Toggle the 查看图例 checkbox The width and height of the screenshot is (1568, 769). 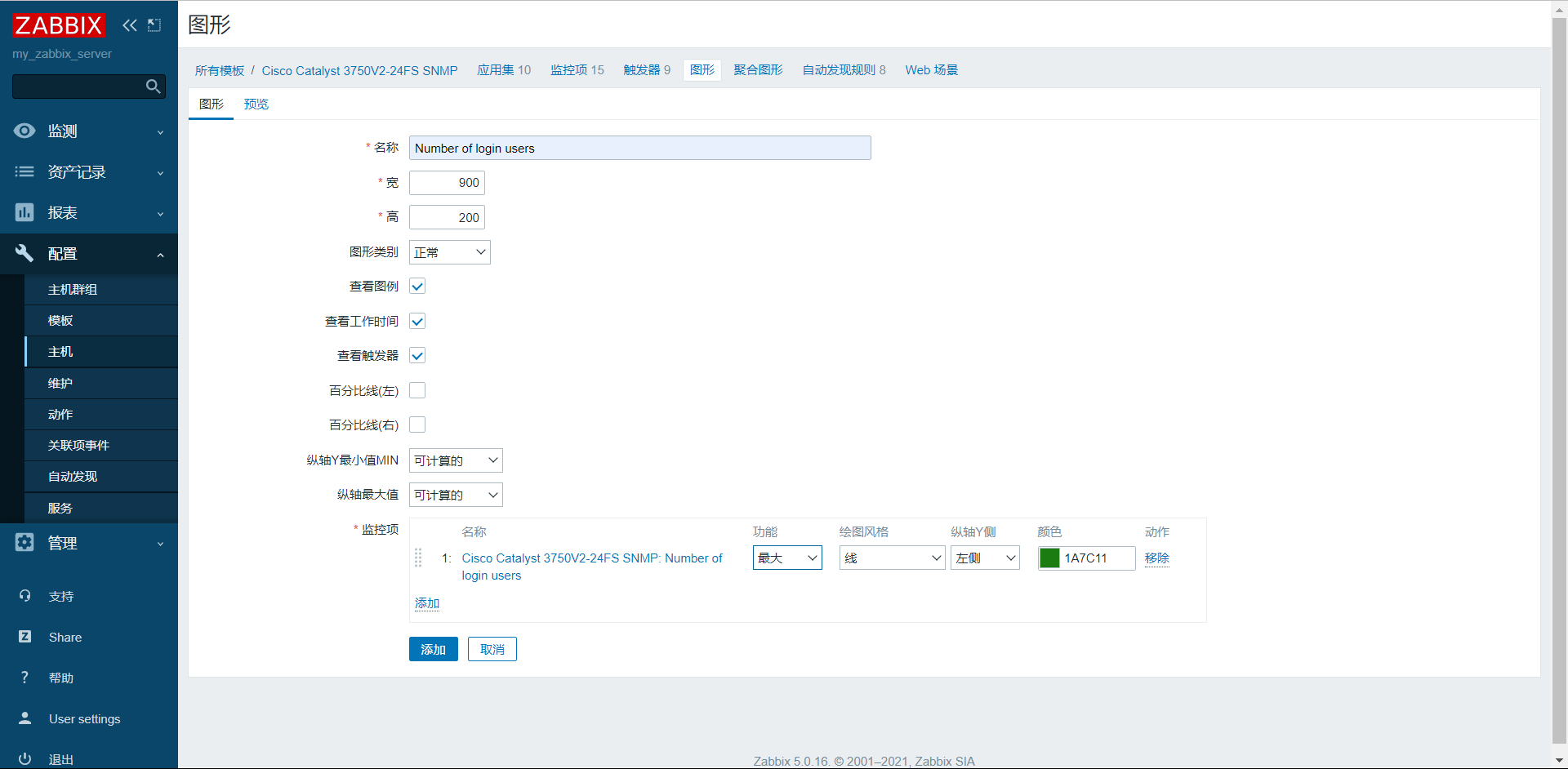pyautogui.click(x=417, y=287)
